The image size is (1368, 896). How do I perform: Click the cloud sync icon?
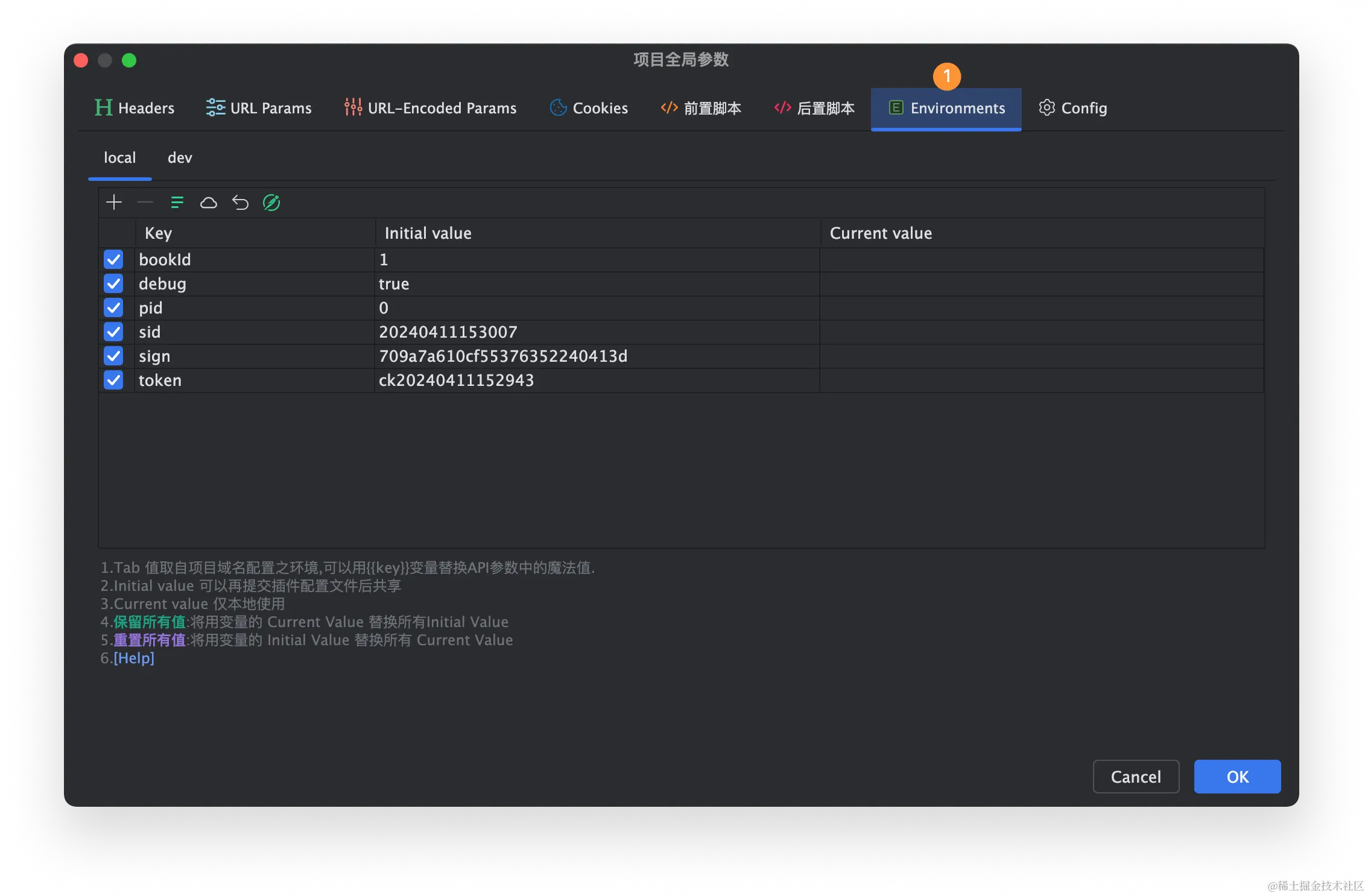(x=209, y=202)
